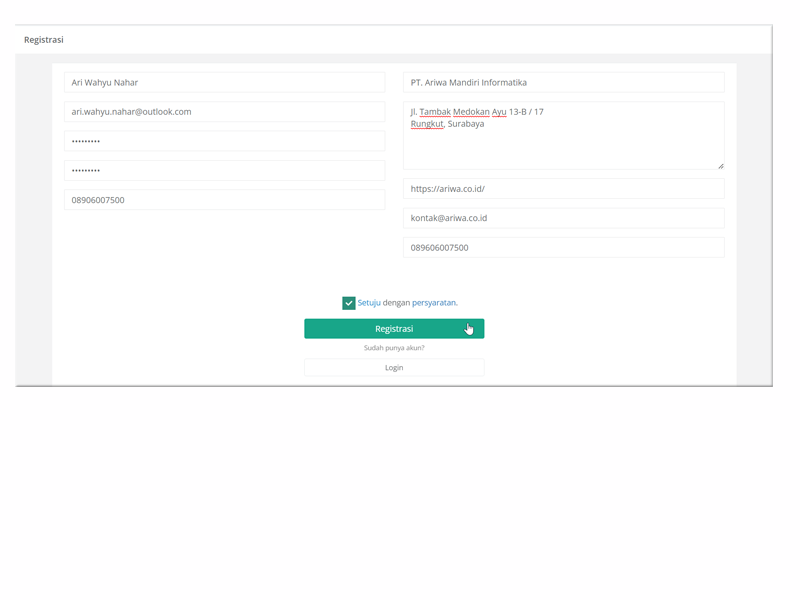The image size is (800, 600).
Task: Uncheck the Setuju agreement checkbox
Action: coord(348,303)
